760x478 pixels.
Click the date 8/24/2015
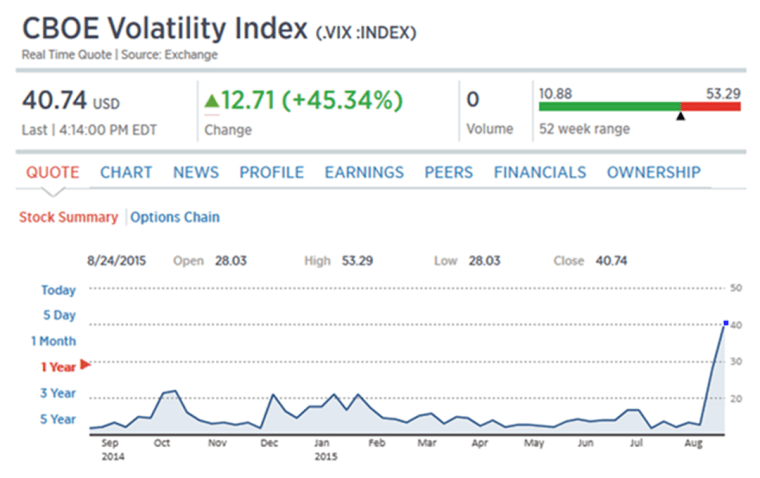(x=116, y=261)
